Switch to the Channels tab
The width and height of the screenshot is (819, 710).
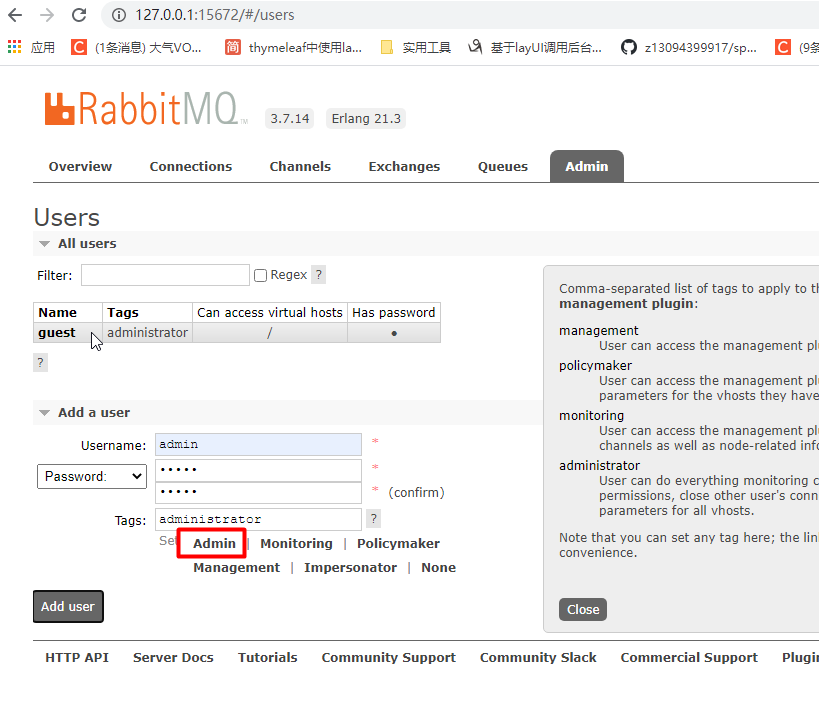click(x=300, y=166)
